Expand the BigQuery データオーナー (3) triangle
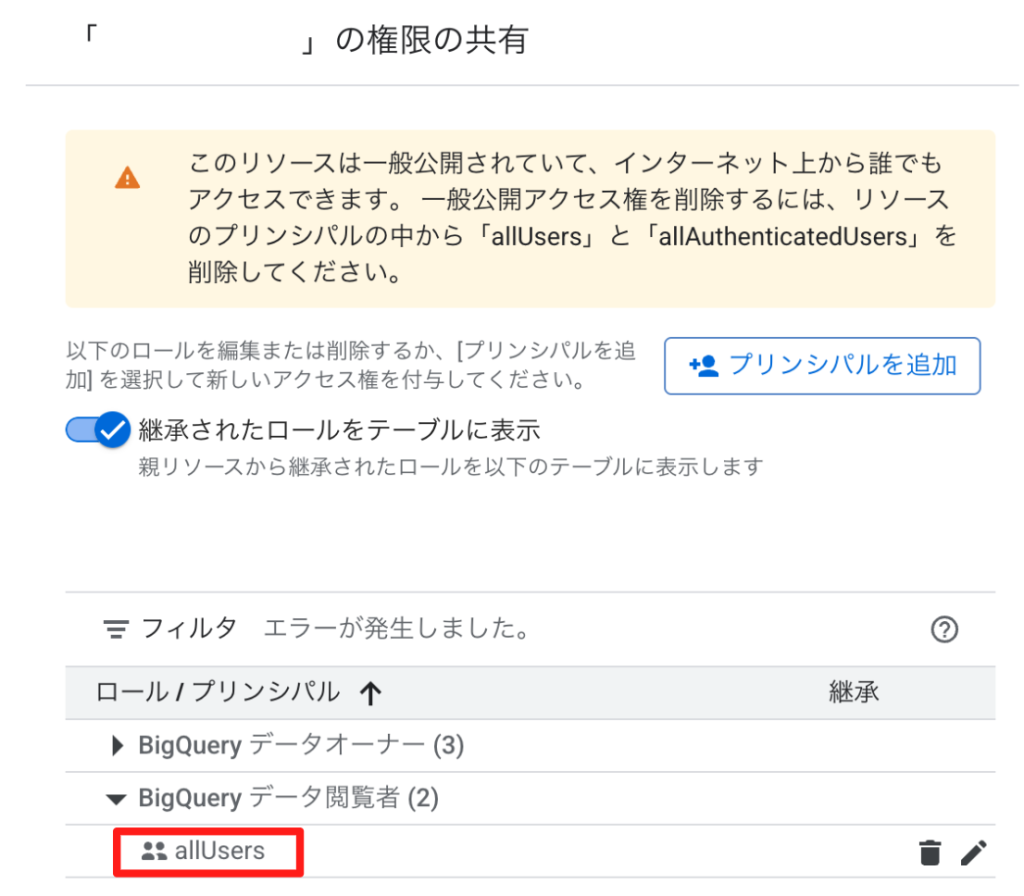 [118, 745]
